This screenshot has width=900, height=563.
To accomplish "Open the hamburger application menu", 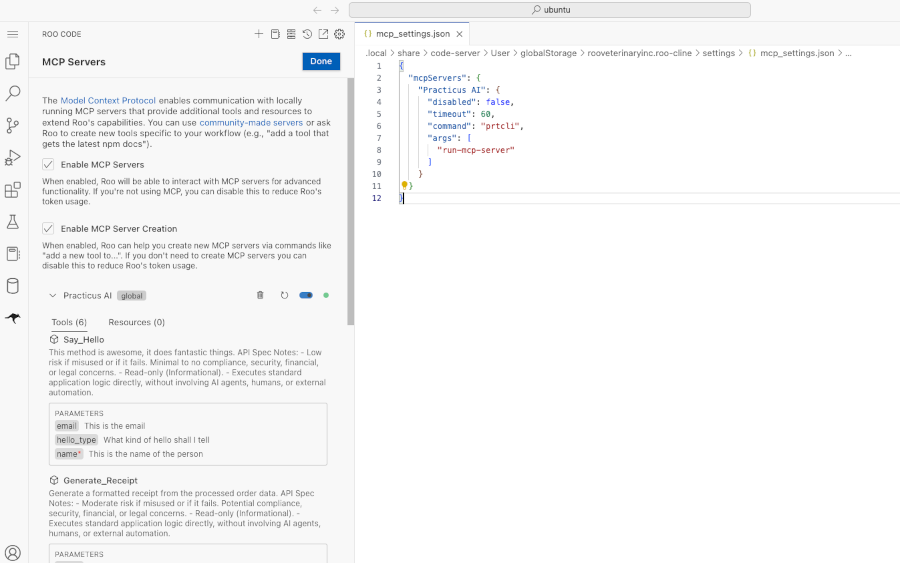I will point(13,34).
